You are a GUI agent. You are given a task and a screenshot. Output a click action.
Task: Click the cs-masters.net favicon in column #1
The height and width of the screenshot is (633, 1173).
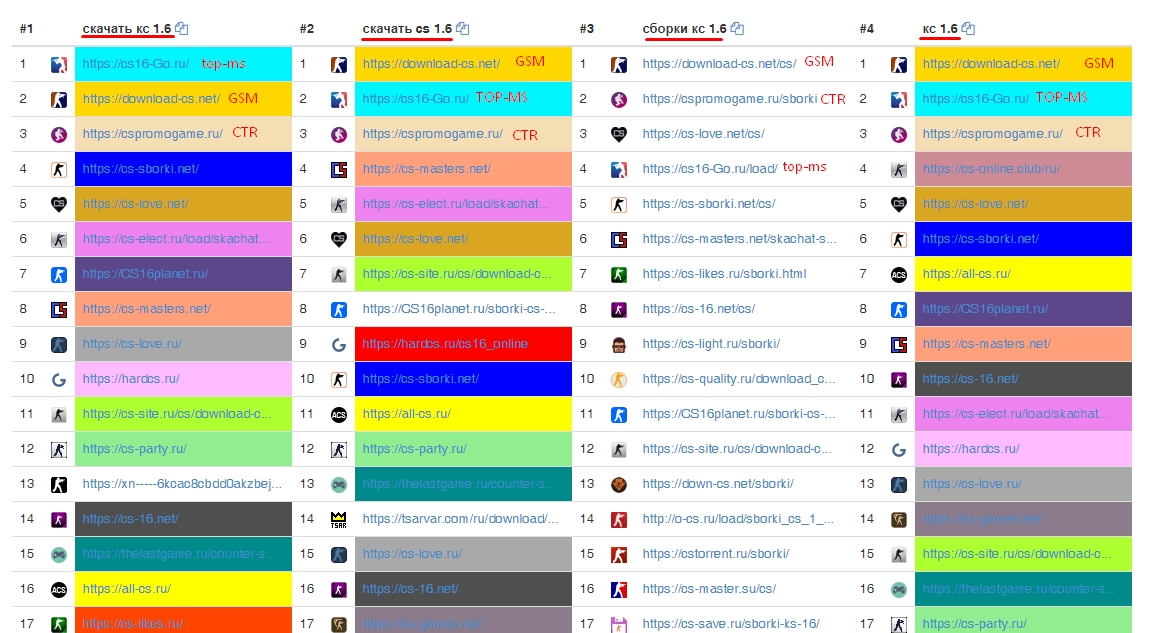59,310
